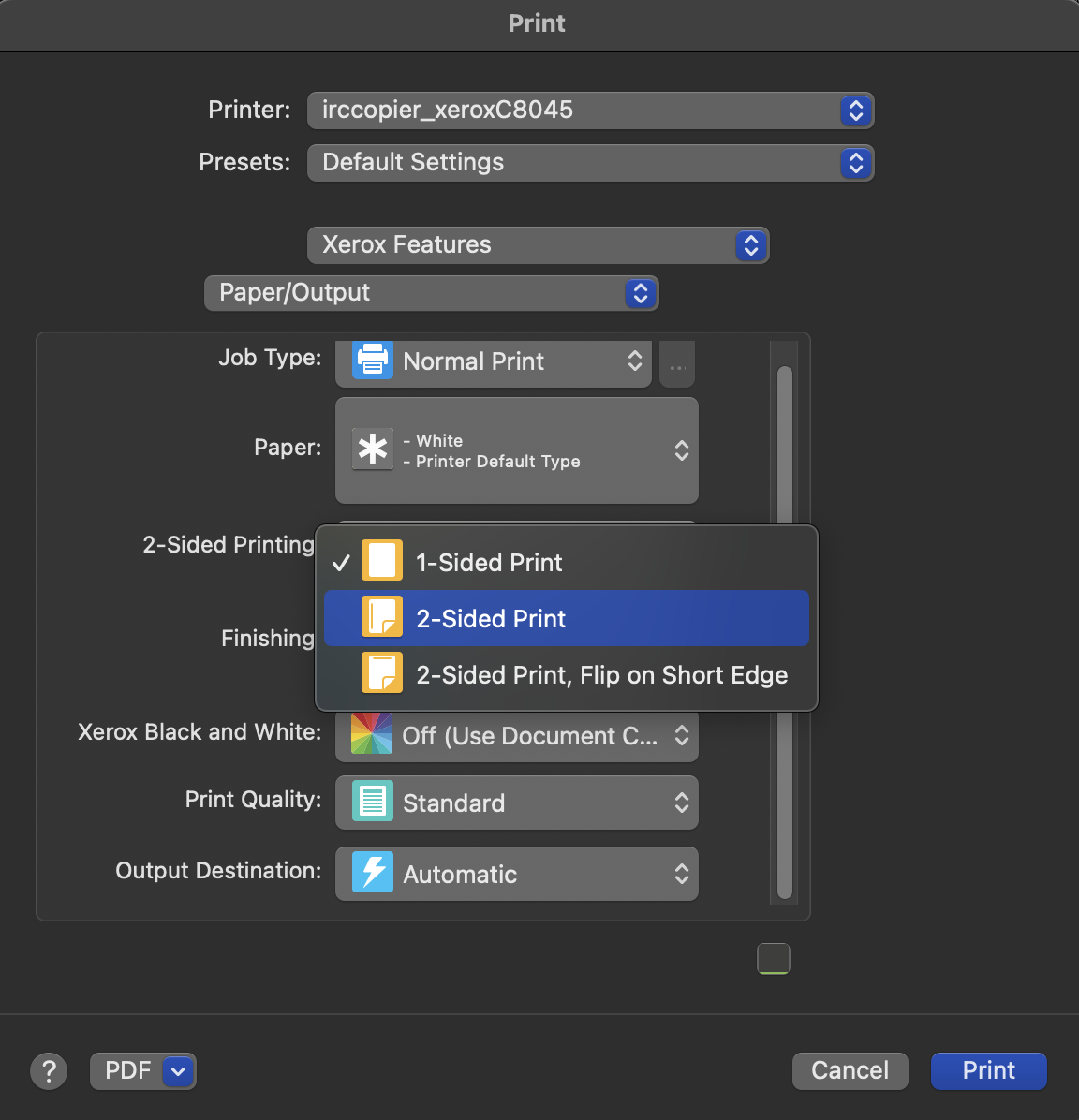Click the Print Quality document icon
The height and width of the screenshot is (1120, 1079).
coord(372,803)
